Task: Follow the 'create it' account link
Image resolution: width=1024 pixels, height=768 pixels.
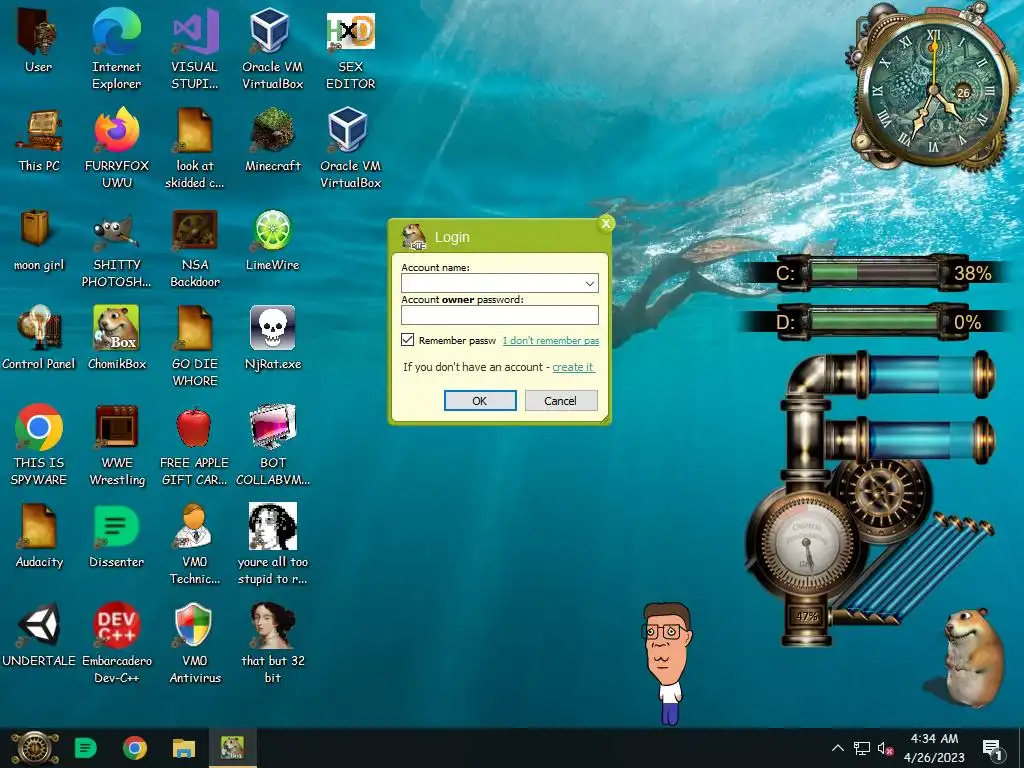Action: (573, 367)
